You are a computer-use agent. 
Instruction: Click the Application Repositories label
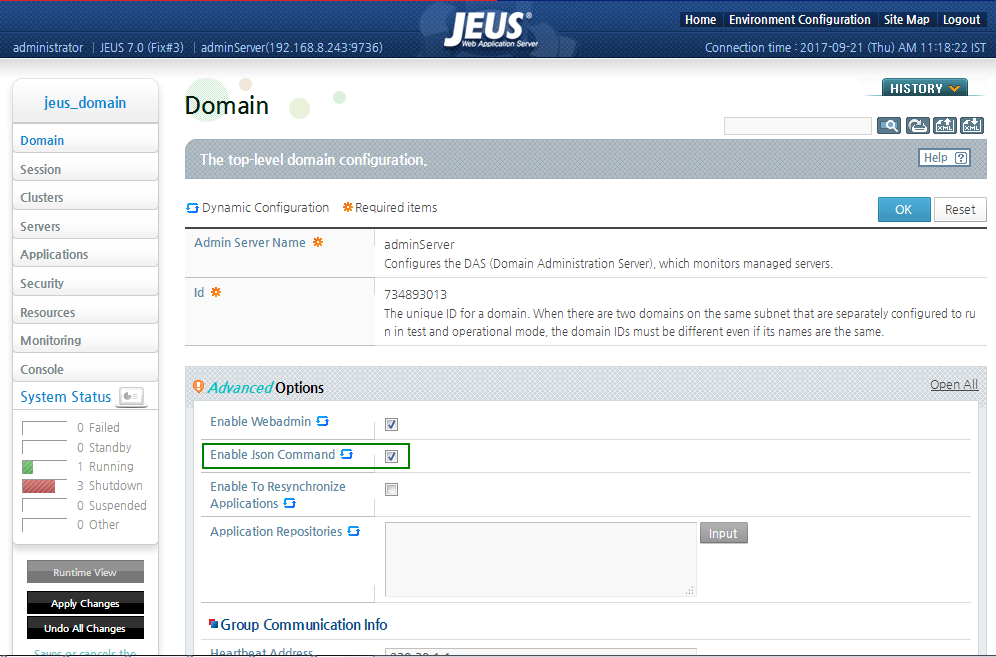(276, 531)
